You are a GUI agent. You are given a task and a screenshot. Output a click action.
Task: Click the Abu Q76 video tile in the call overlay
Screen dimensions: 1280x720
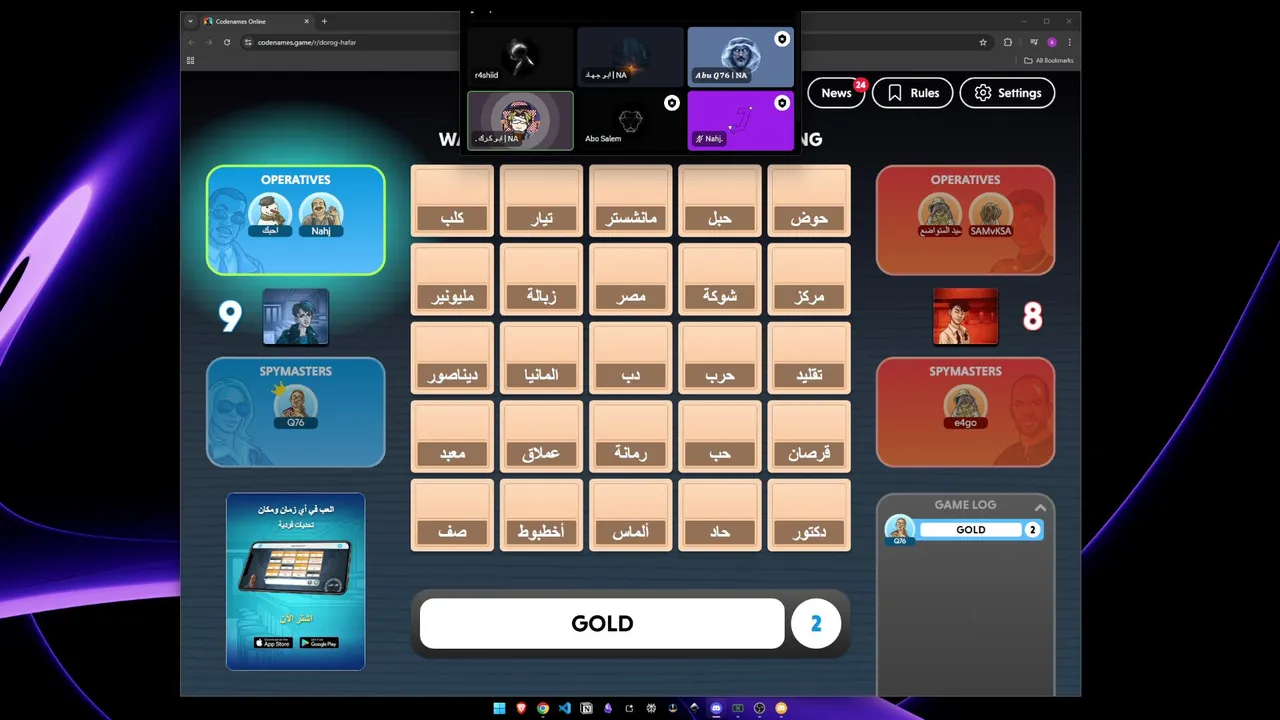[x=740, y=56]
